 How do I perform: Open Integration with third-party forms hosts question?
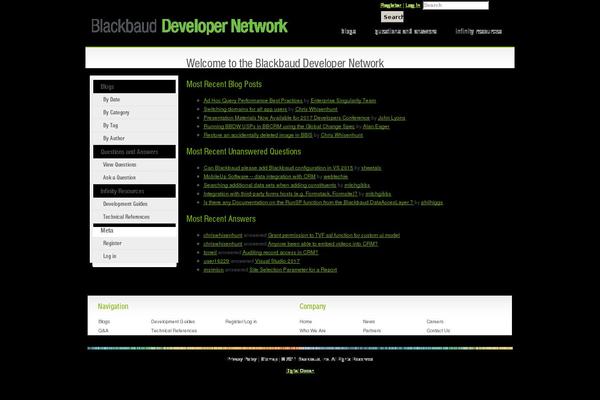[280, 194]
